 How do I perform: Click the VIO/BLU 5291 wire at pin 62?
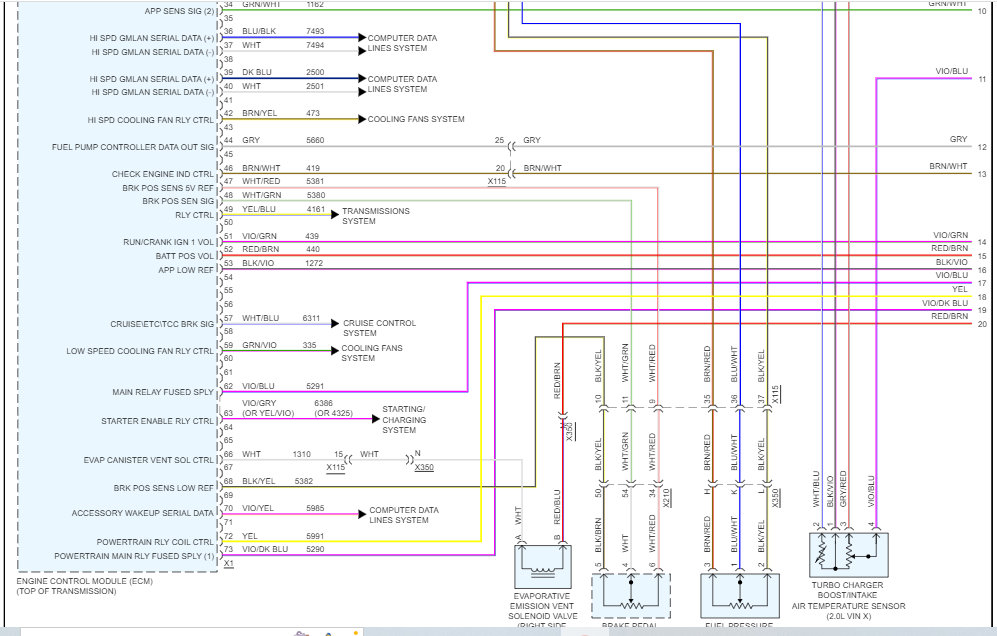pos(344,392)
